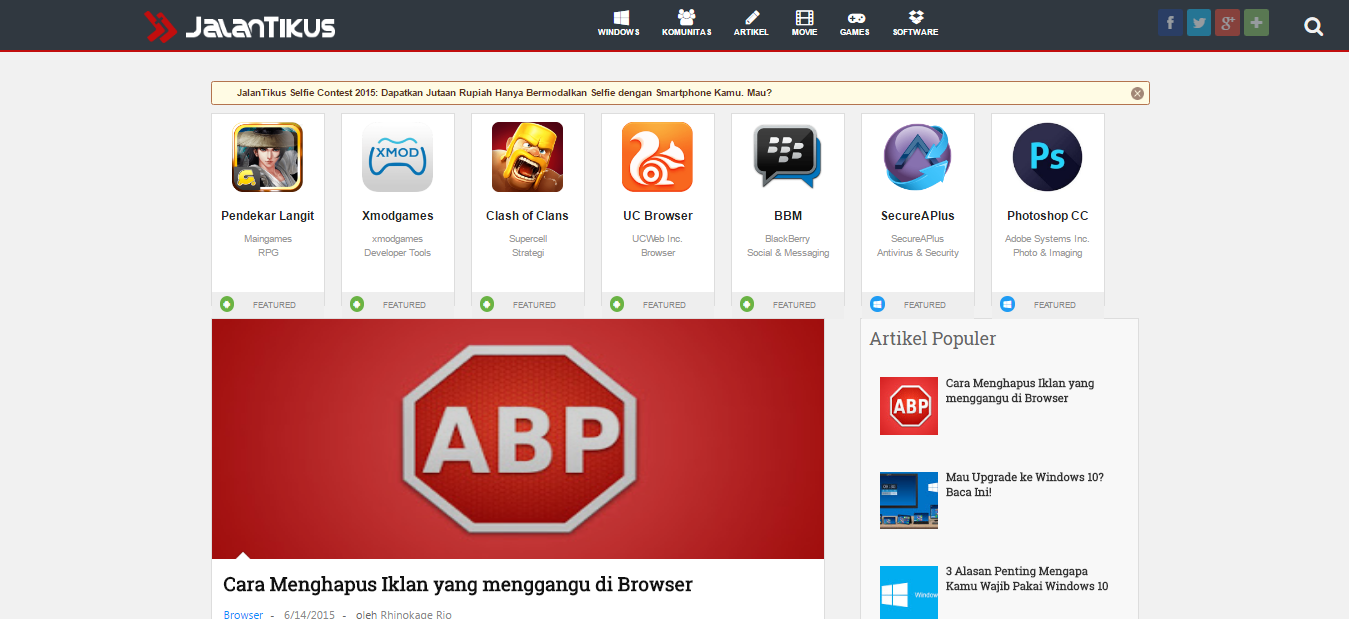Open the Pendekar Langit title link

pyautogui.click(x=268, y=216)
